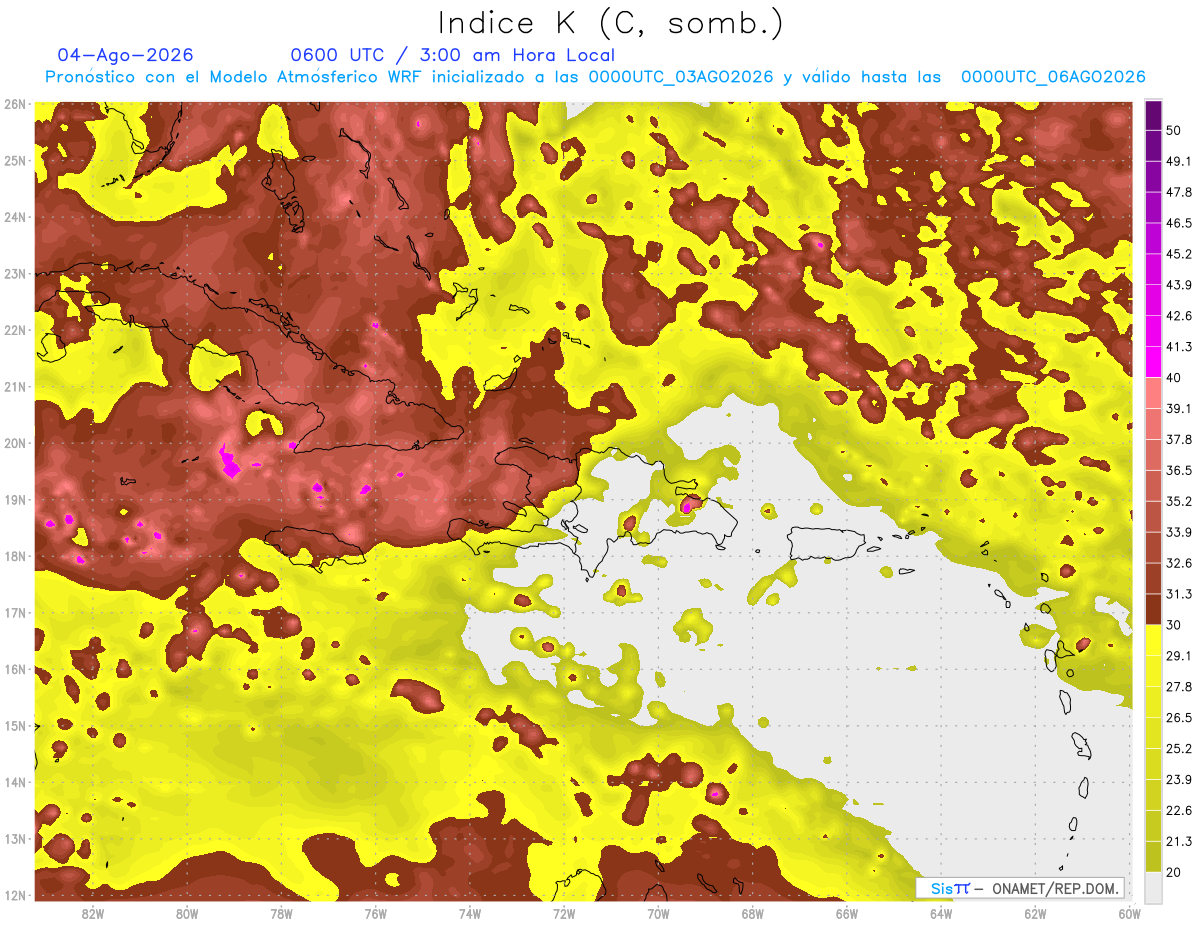
Task: Click the colorbar value '25.2'
Action: pyautogui.click(x=1178, y=748)
